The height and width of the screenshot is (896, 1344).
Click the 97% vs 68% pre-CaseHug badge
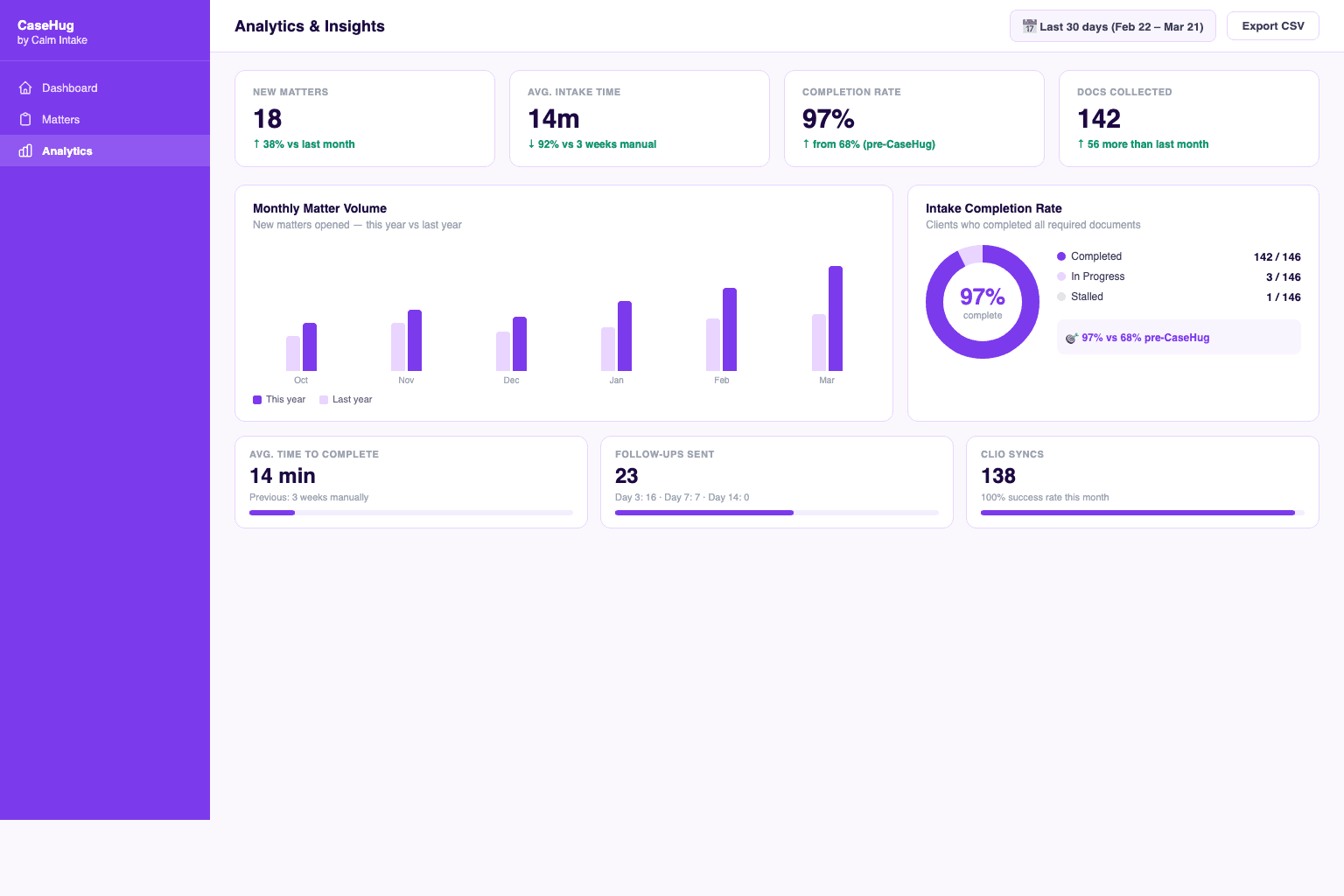[x=1179, y=337]
